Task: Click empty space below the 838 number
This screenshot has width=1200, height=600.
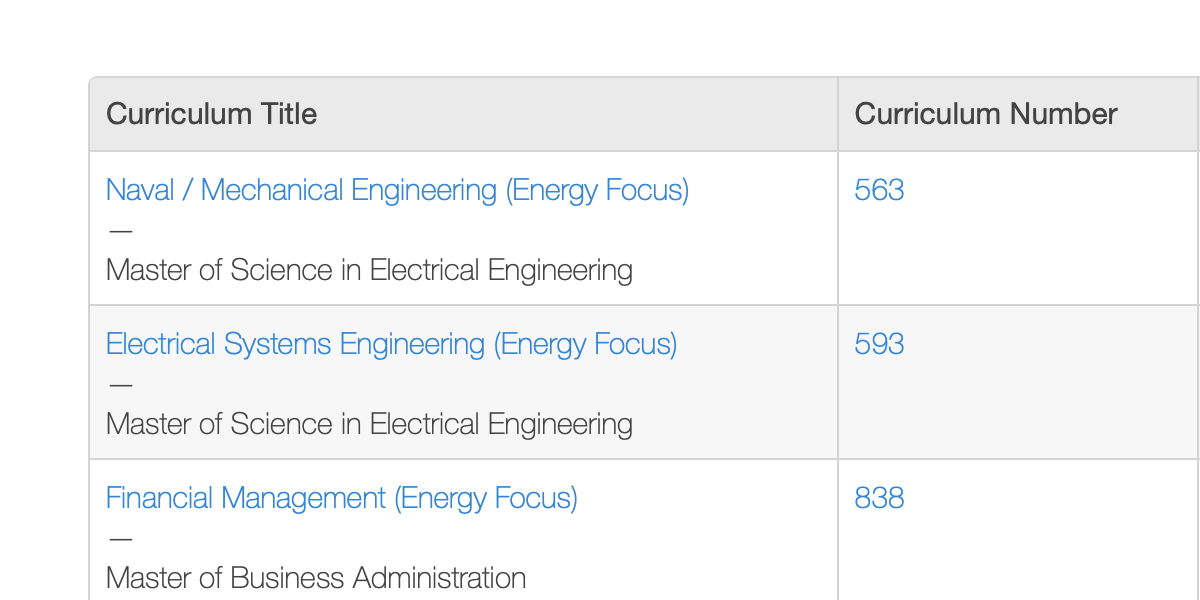Action: (x=1018, y=558)
